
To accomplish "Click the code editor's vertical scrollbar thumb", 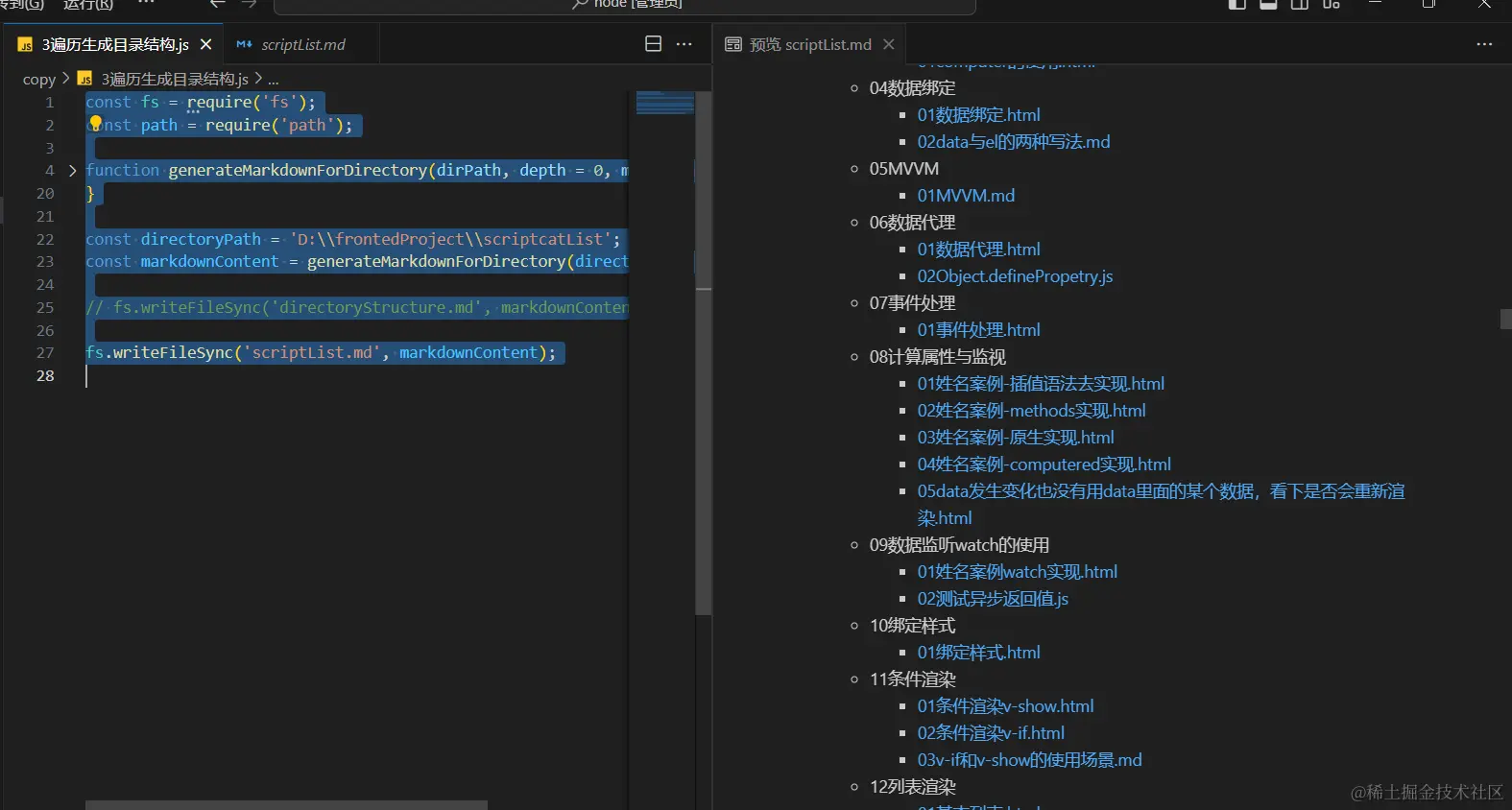I will (704, 353).
